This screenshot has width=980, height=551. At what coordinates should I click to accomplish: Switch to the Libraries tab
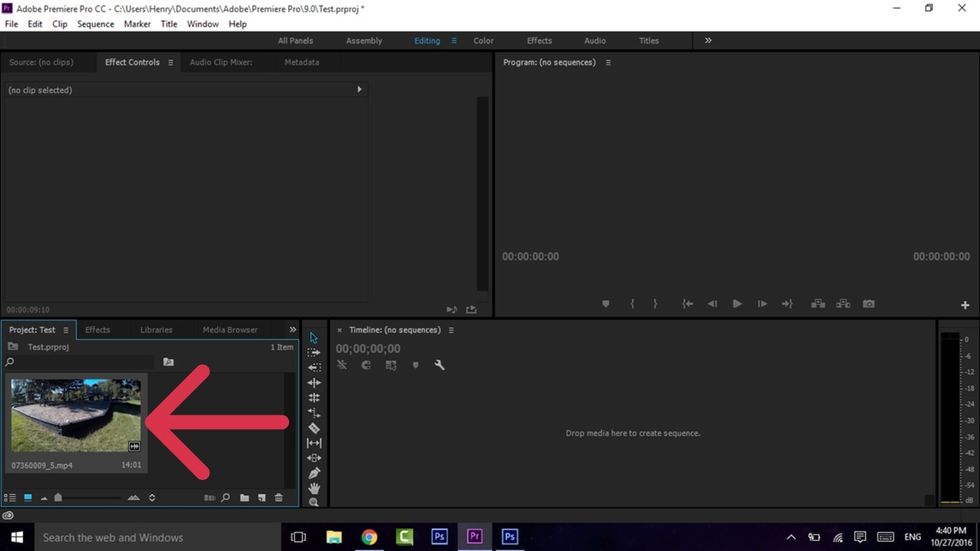click(156, 330)
